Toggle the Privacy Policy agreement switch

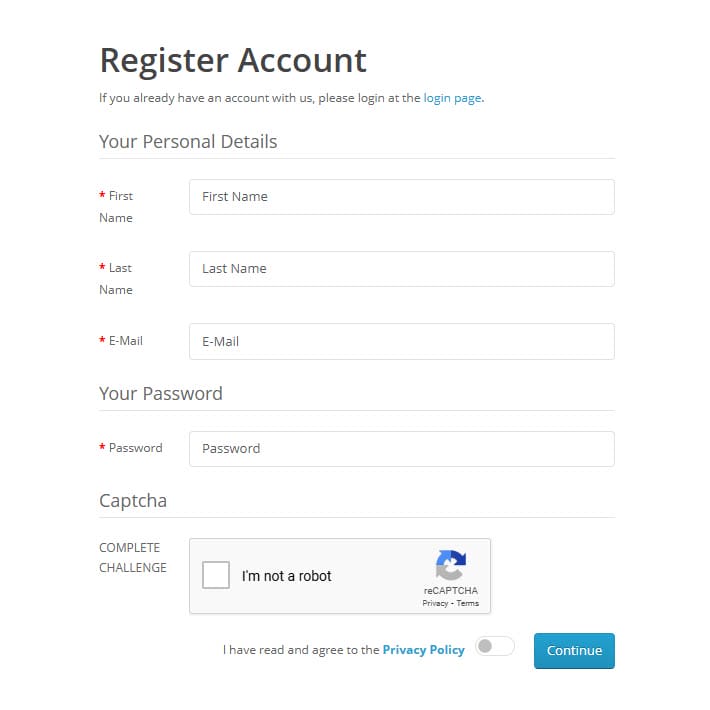pyautogui.click(x=495, y=646)
